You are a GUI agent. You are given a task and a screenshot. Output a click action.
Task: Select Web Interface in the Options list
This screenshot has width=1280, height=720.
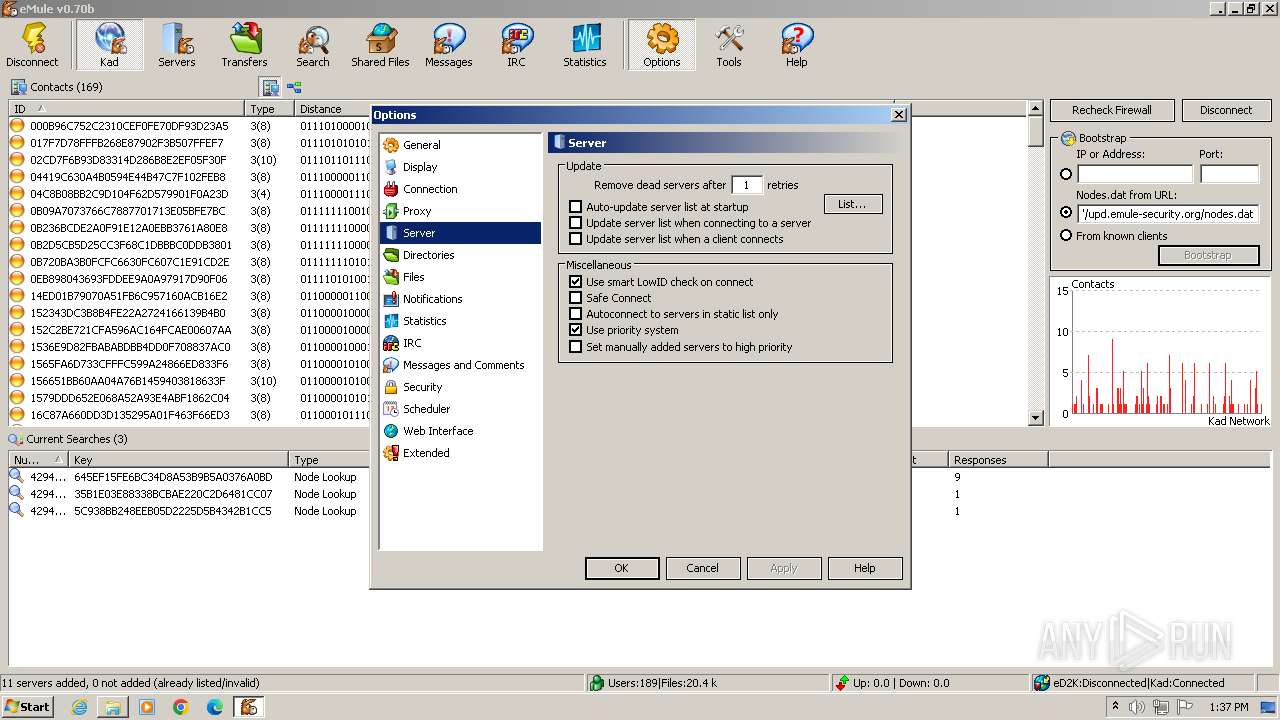(460, 431)
